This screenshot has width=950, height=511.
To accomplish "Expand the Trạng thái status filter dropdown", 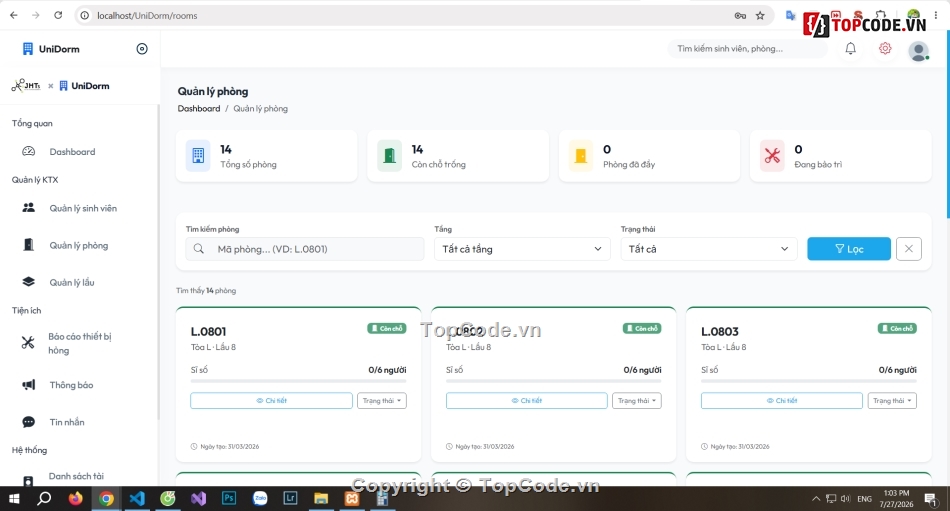I will click(708, 249).
